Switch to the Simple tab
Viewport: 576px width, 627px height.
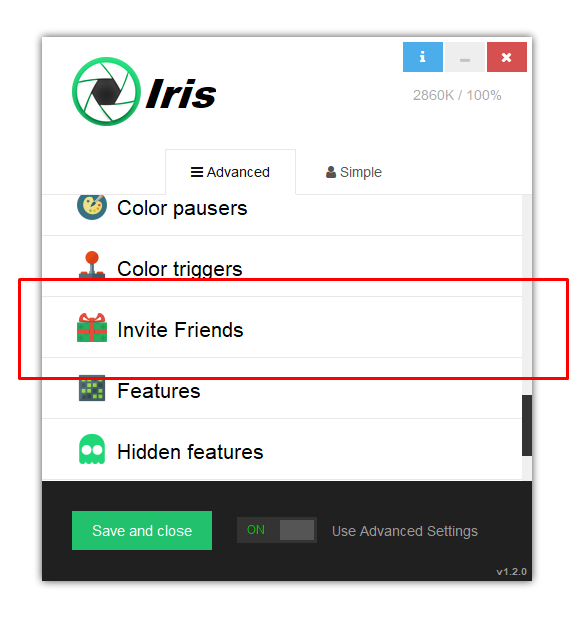[x=354, y=172]
